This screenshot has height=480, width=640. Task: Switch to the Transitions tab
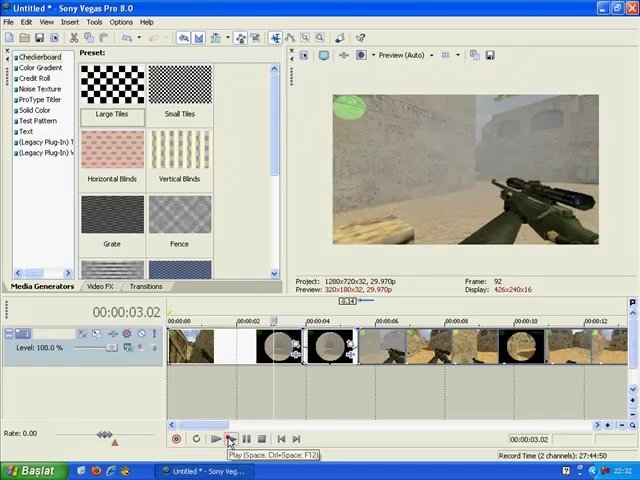coord(146,287)
